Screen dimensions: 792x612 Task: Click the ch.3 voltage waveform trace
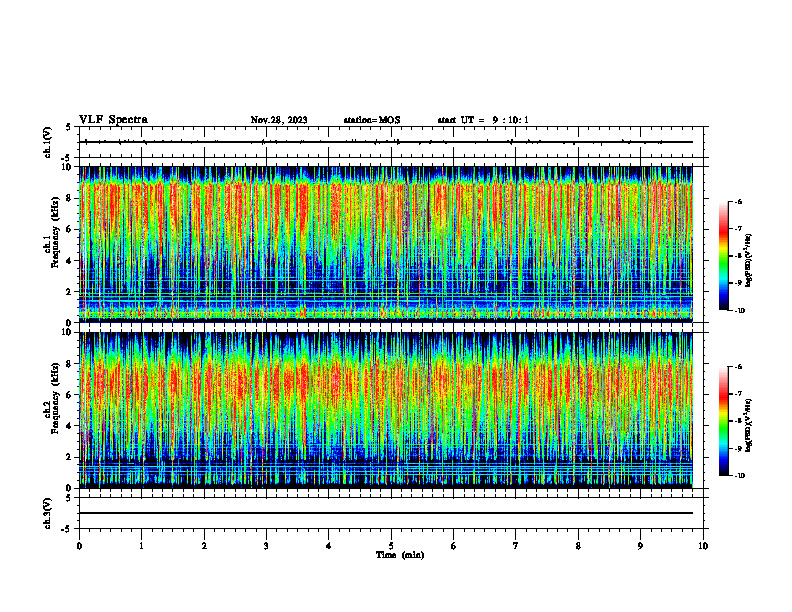[386, 513]
